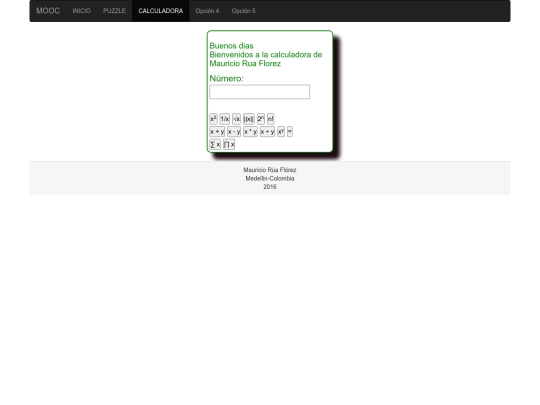The image size is (540, 405).
Task: Select the x + y addition button
Action: [217, 132]
